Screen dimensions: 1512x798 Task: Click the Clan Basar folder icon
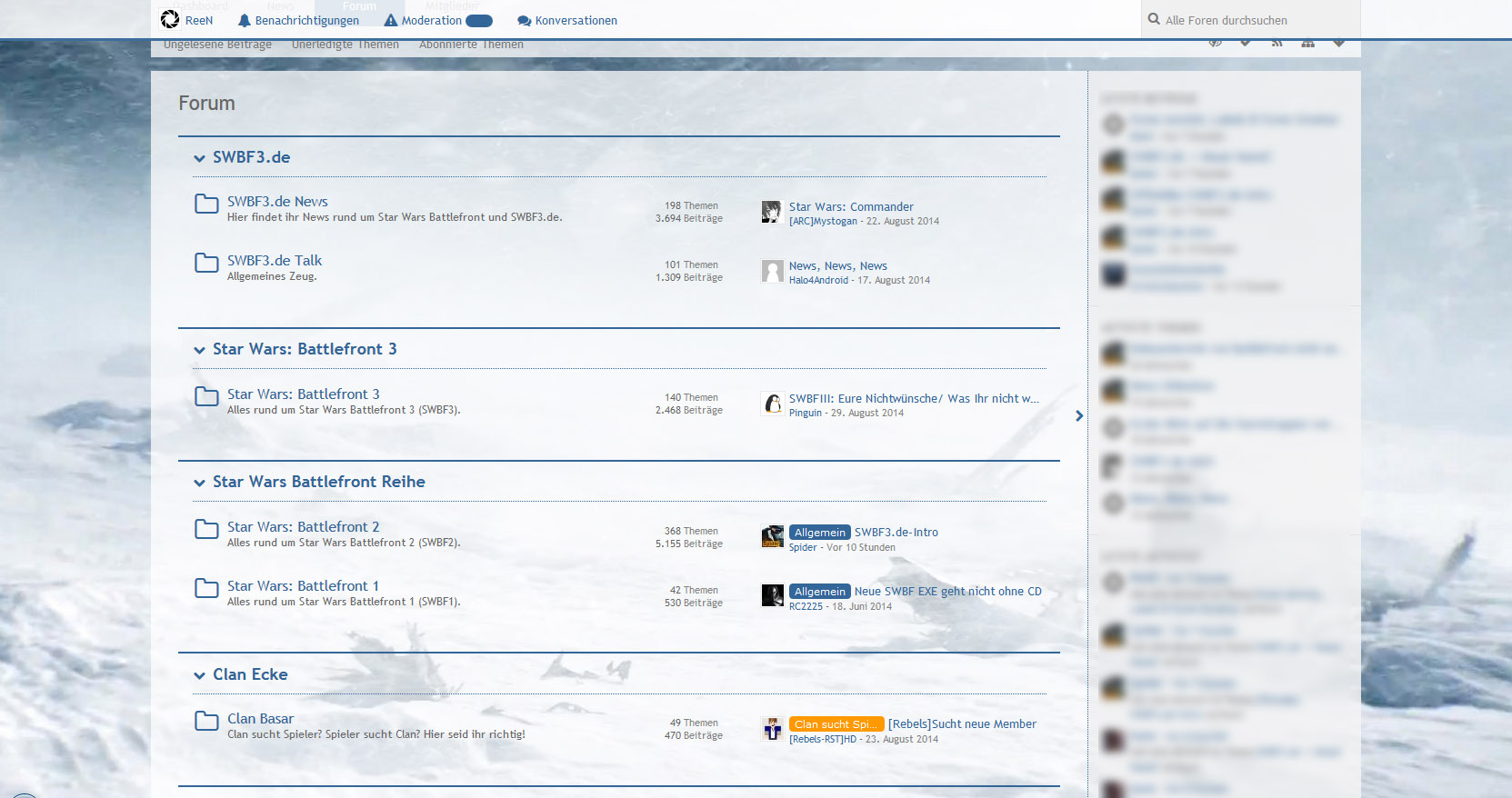[x=206, y=721]
